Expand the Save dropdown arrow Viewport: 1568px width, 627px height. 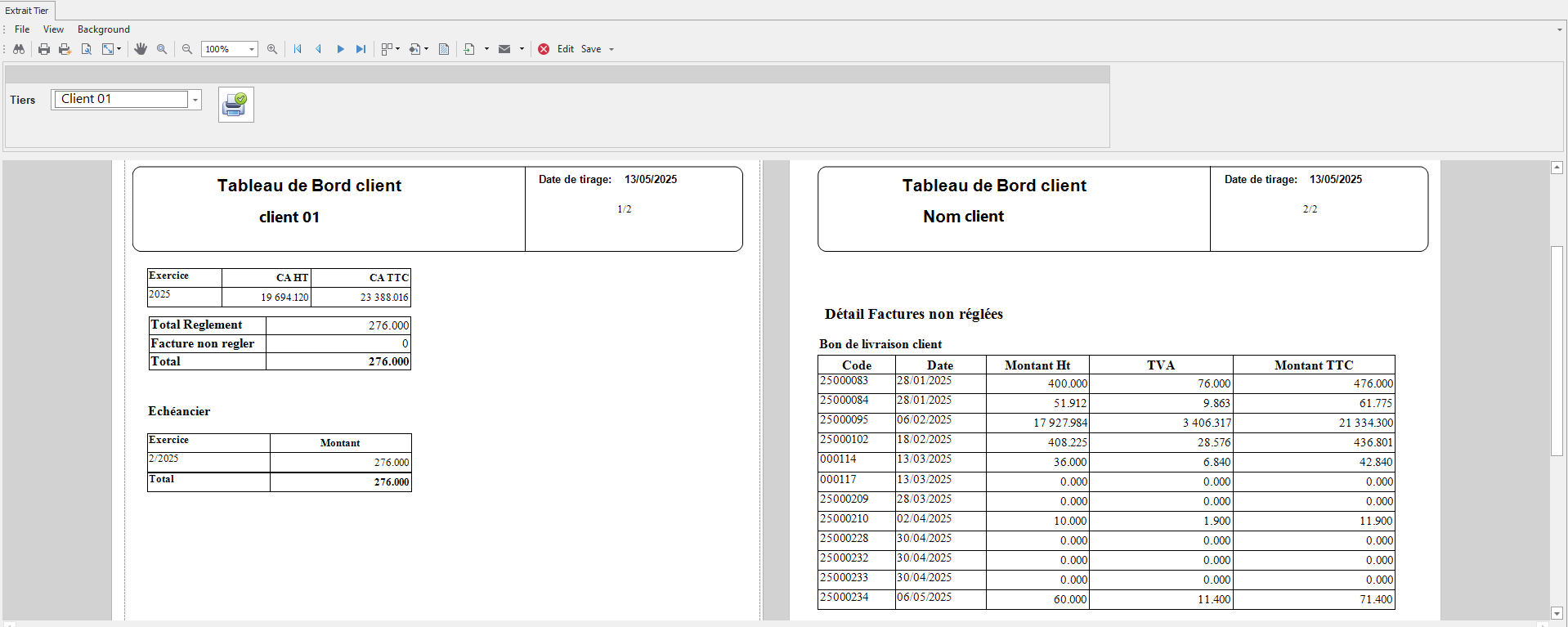[x=612, y=50]
